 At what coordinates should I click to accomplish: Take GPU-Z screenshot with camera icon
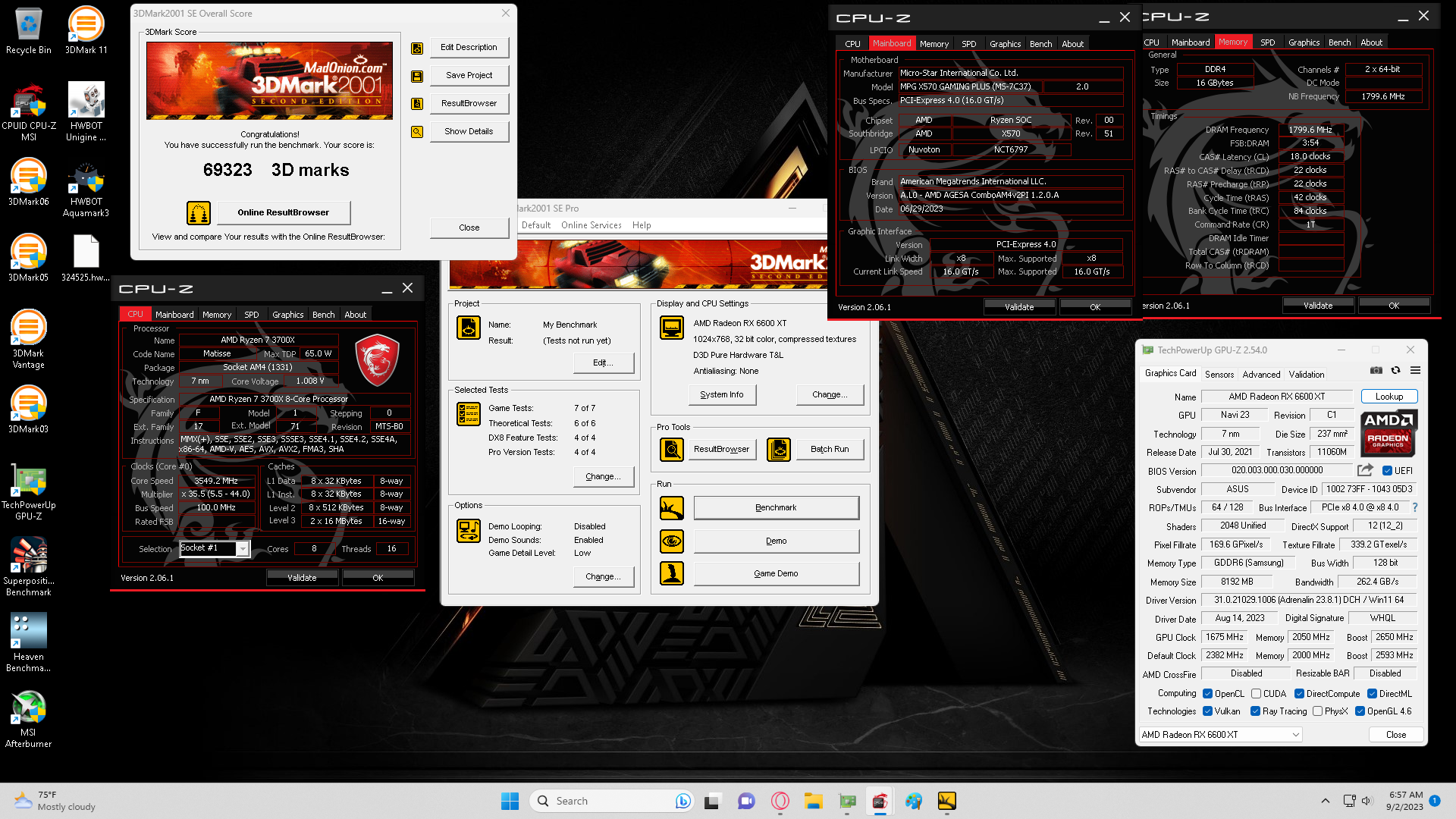1376,371
